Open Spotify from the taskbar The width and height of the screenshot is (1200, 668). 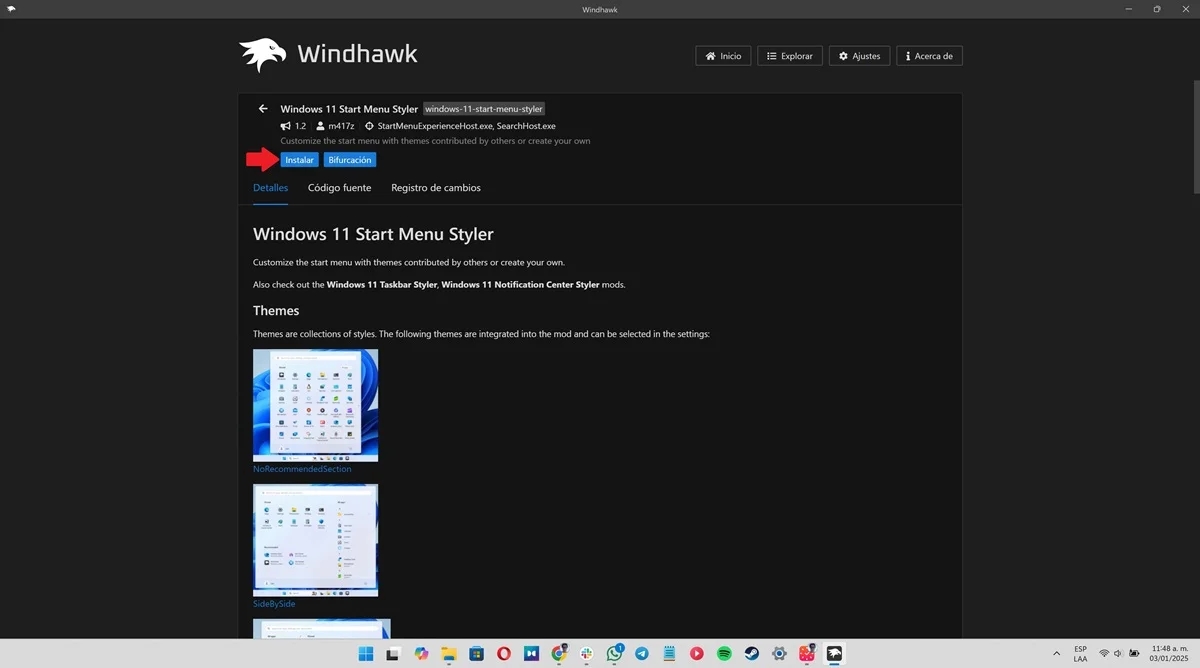click(x=724, y=654)
